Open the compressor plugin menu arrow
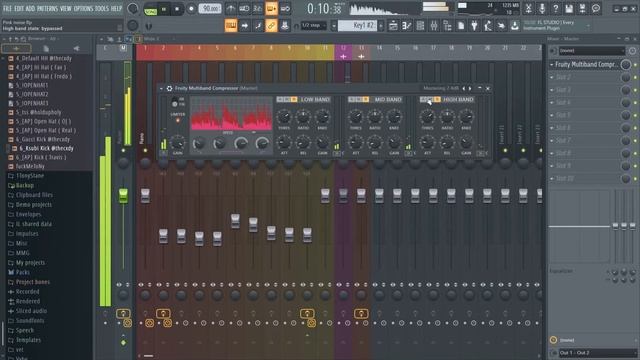 161,88
